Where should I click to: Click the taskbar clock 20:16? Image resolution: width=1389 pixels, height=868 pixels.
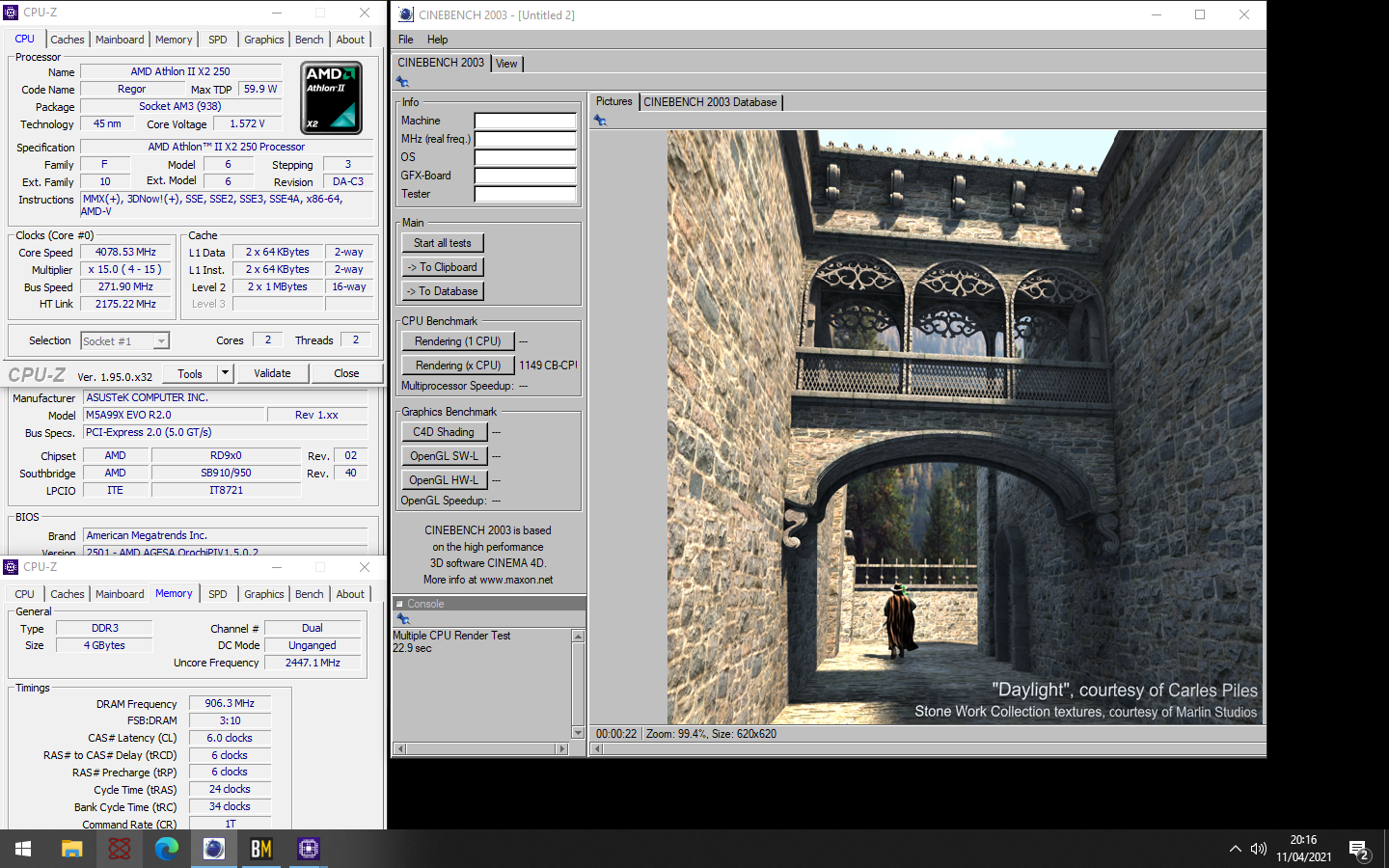tap(1303, 840)
